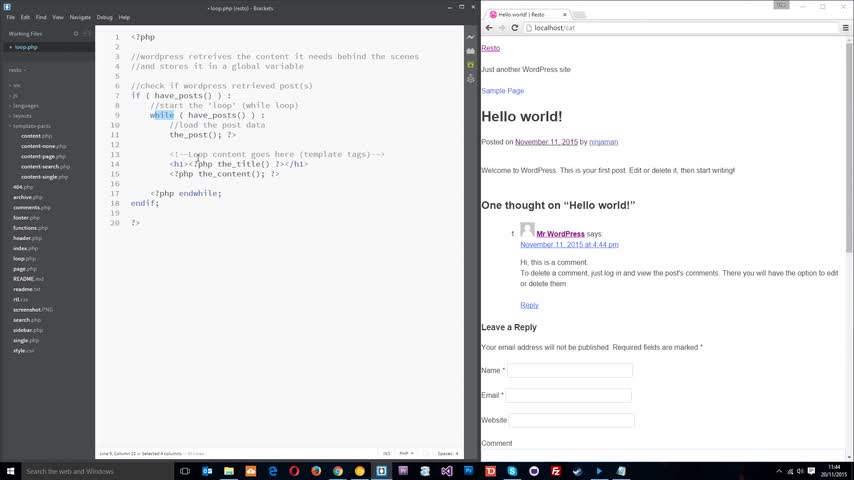Launch Firefox from the taskbar

(x=316, y=471)
